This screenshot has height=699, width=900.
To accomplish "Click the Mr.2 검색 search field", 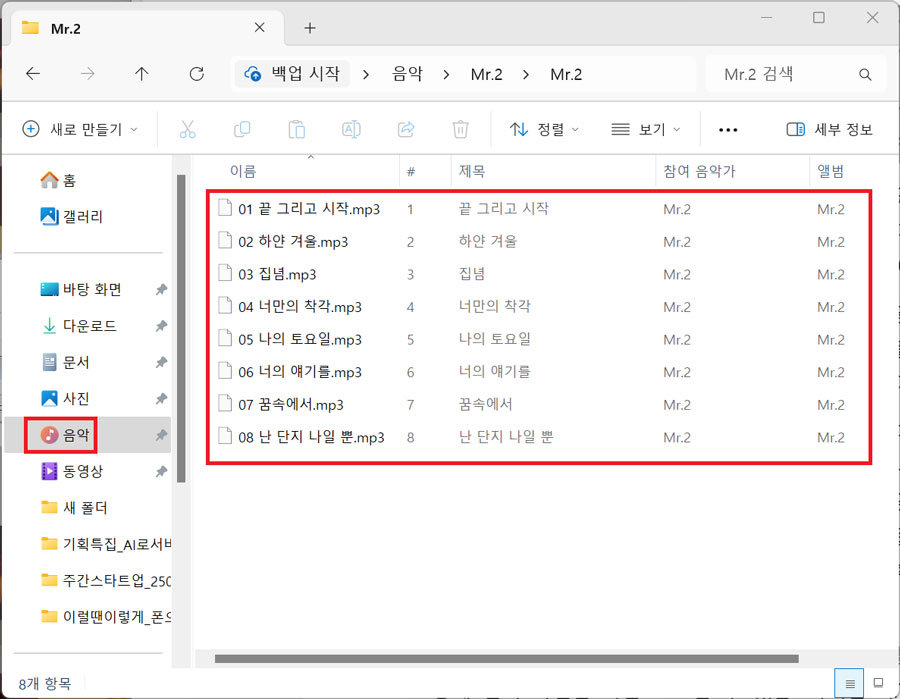I will (785, 74).
